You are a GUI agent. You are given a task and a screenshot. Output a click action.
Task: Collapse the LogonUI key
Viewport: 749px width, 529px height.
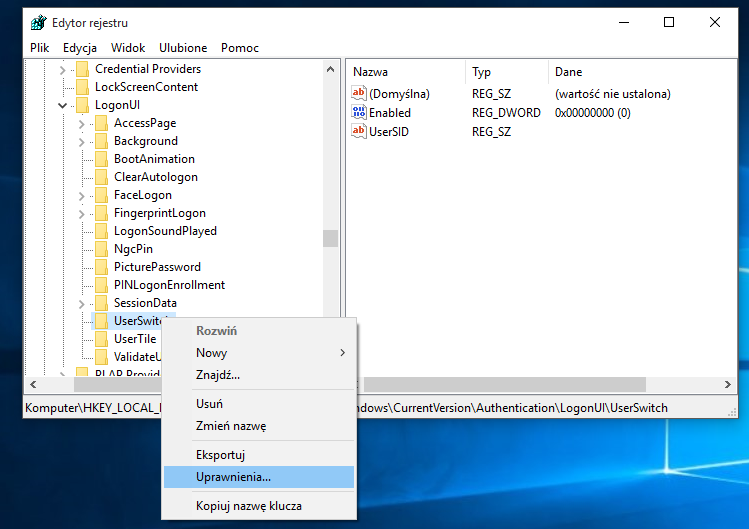click(63, 105)
